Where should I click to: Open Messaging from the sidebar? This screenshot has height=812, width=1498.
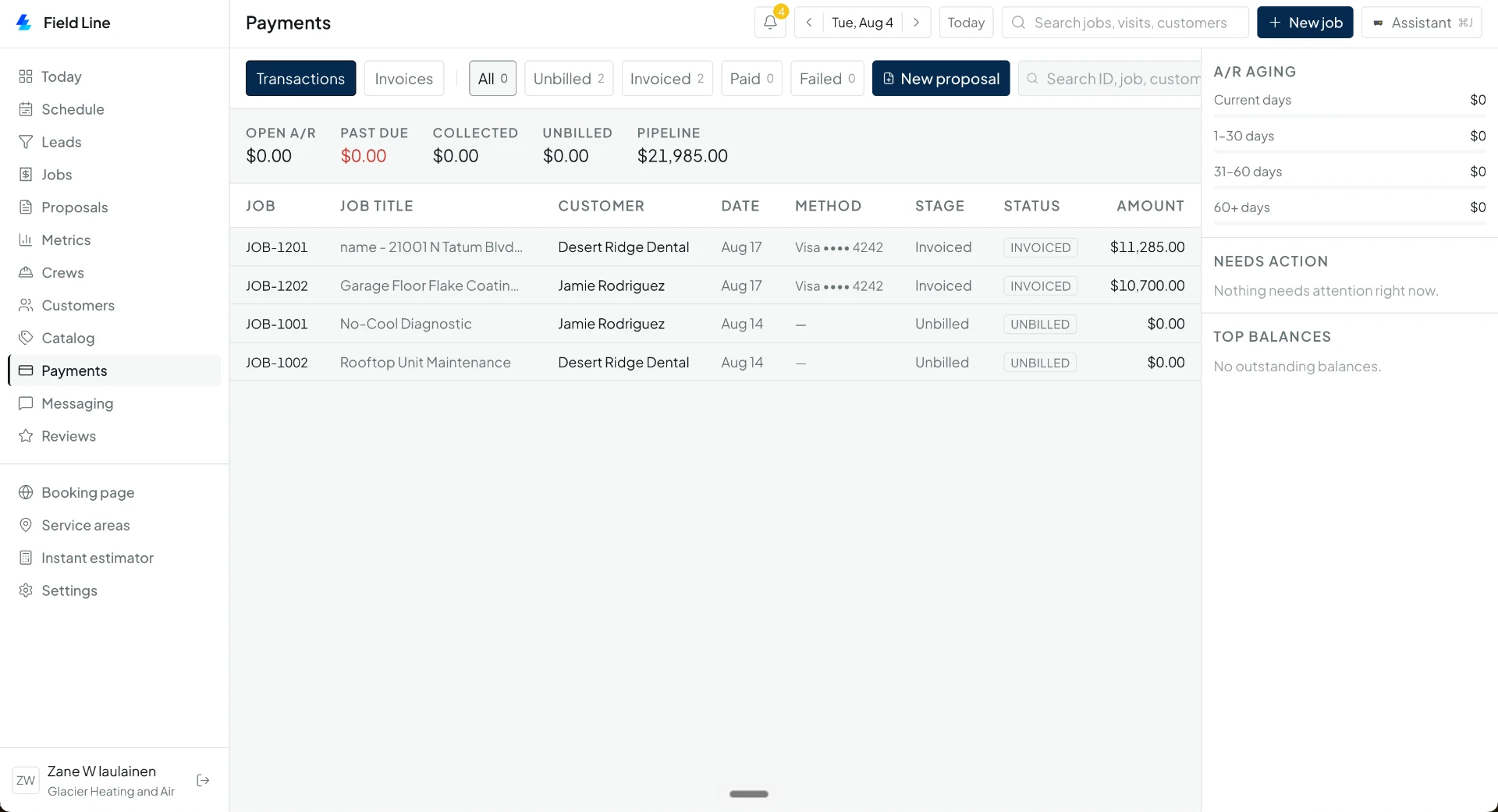[x=115, y=403]
